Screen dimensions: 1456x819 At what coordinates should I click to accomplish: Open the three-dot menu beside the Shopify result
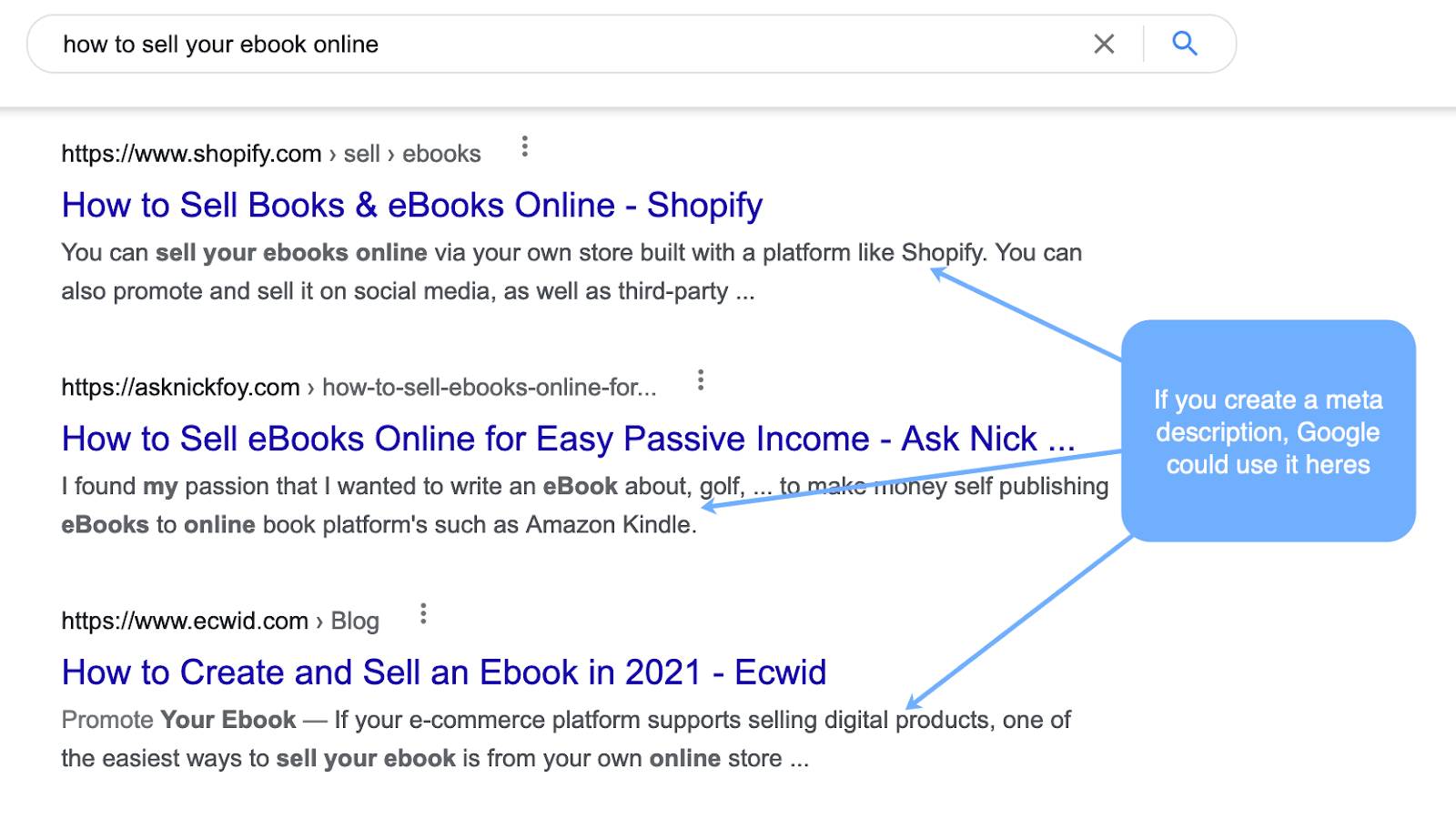525,147
